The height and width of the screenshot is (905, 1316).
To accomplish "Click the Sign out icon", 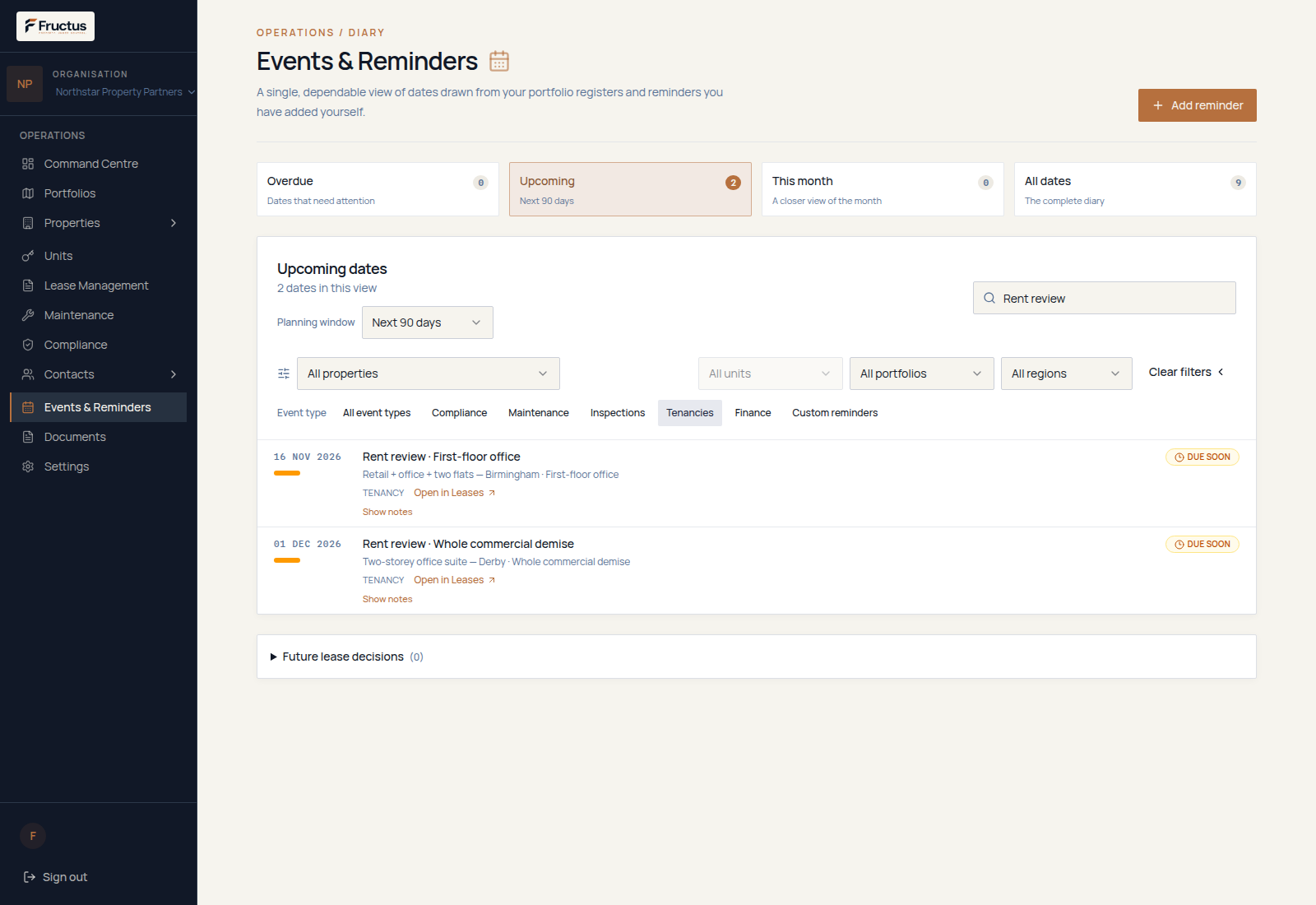I will coord(30,877).
